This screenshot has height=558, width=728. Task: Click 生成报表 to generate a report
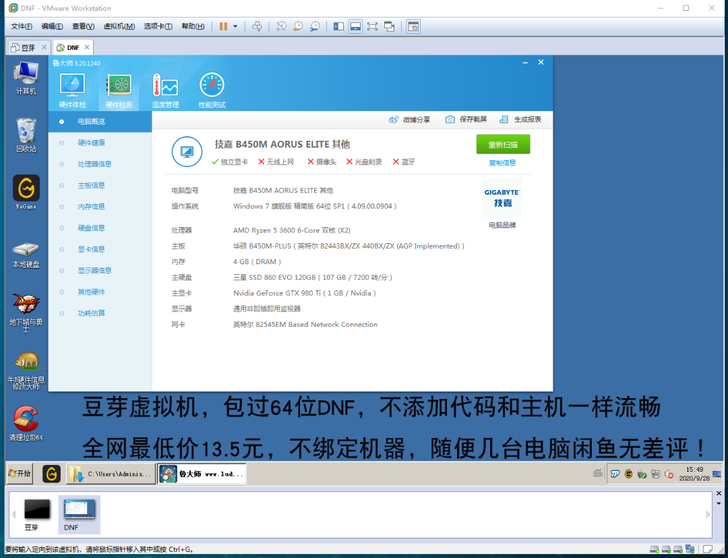tap(520, 120)
